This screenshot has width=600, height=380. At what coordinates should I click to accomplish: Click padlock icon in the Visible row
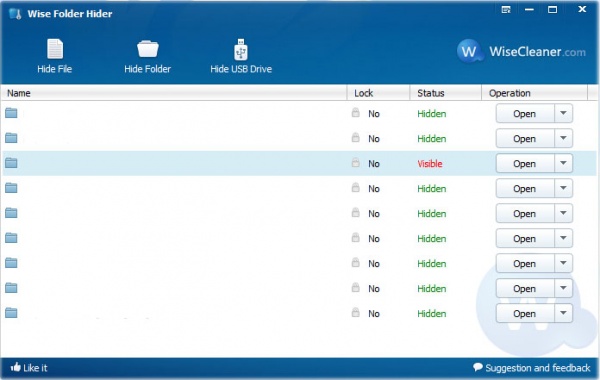pos(355,162)
